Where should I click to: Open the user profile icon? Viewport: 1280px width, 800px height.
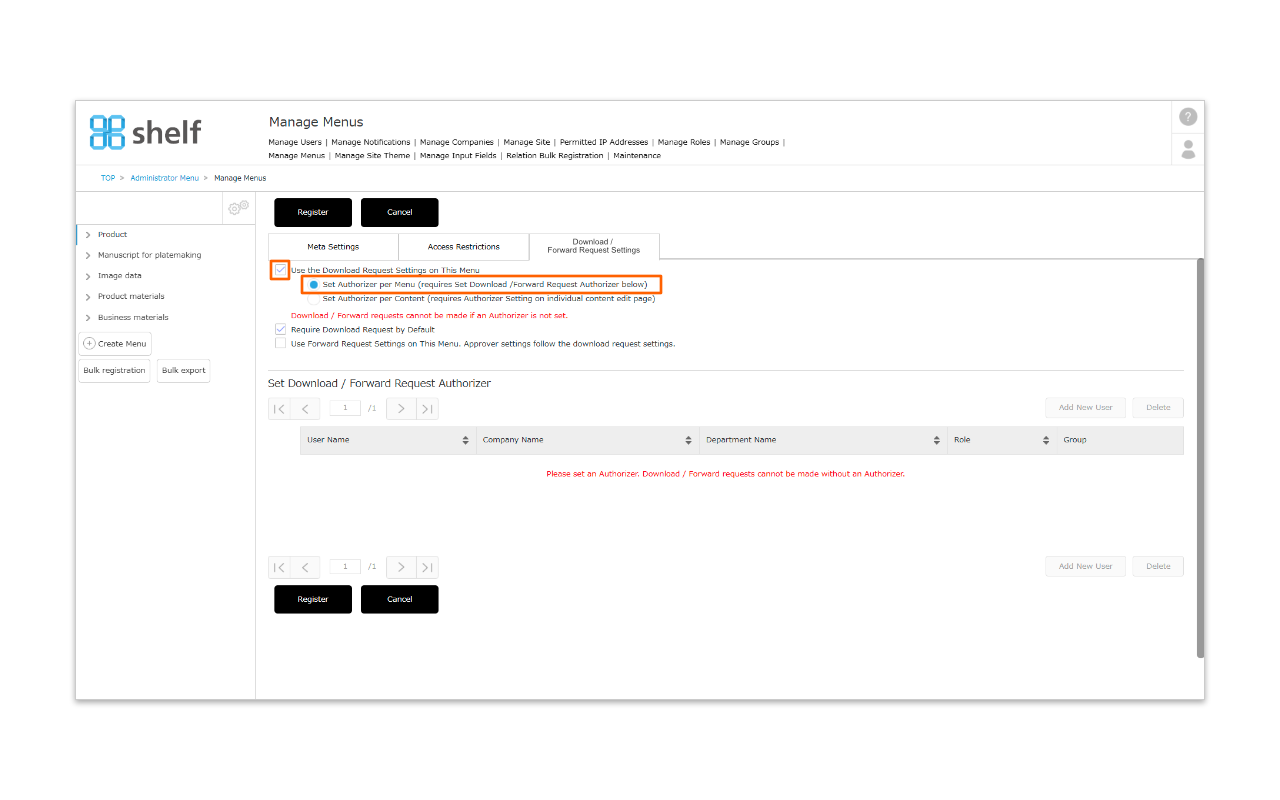click(1188, 149)
